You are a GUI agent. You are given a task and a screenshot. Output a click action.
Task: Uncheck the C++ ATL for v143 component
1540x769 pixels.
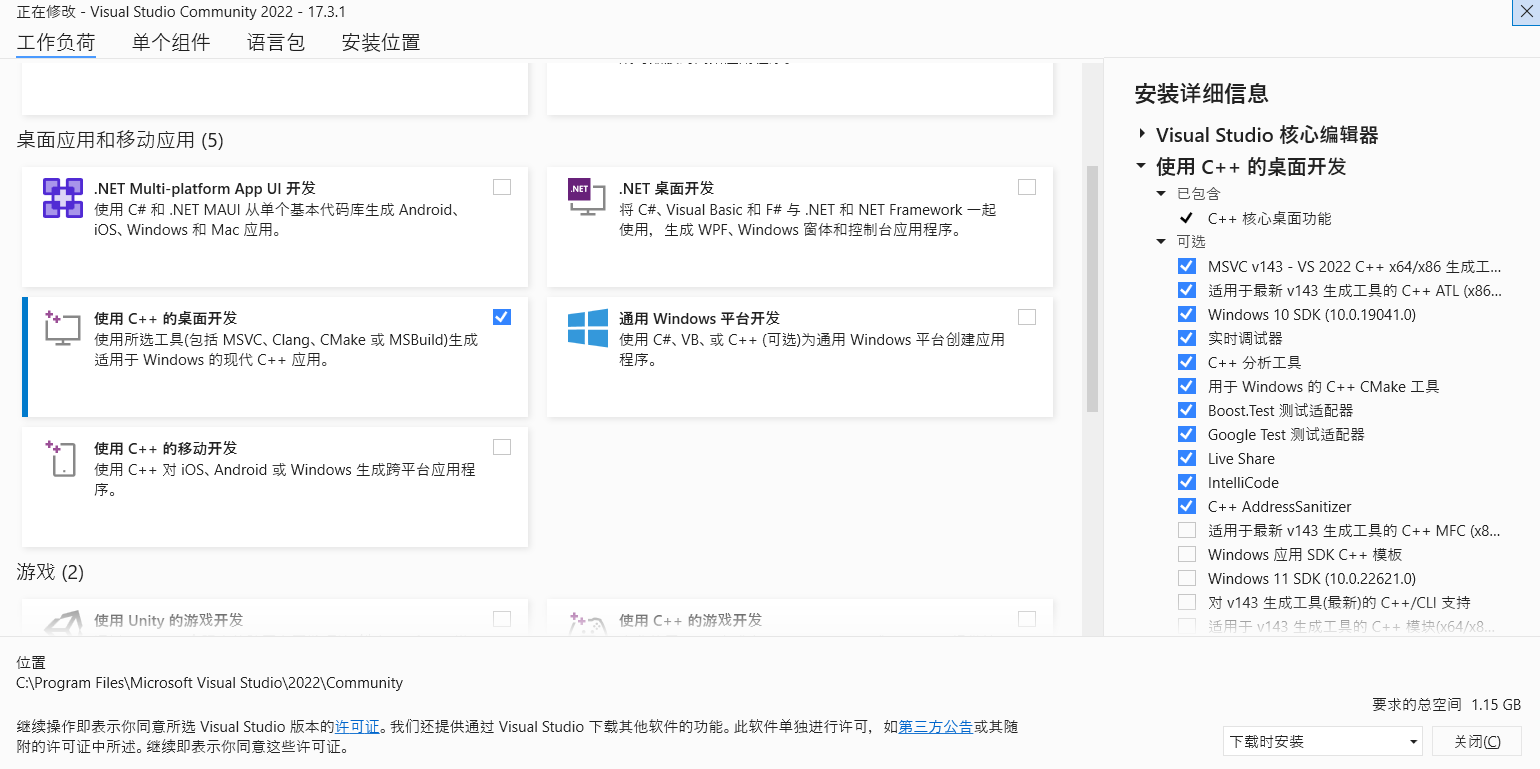[x=1187, y=290]
